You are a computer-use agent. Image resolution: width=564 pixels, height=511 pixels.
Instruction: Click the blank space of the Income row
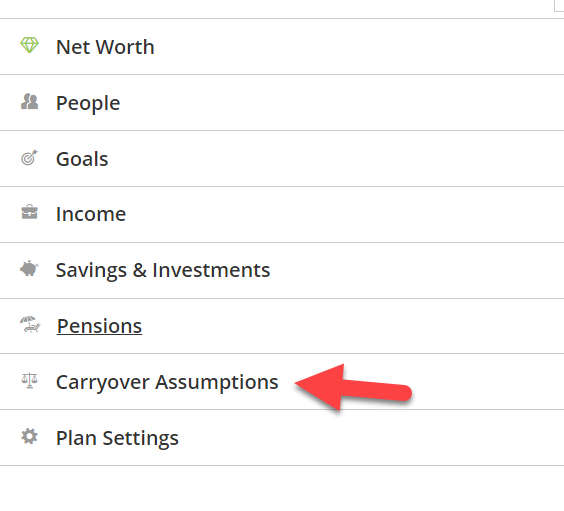(x=345, y=214)
